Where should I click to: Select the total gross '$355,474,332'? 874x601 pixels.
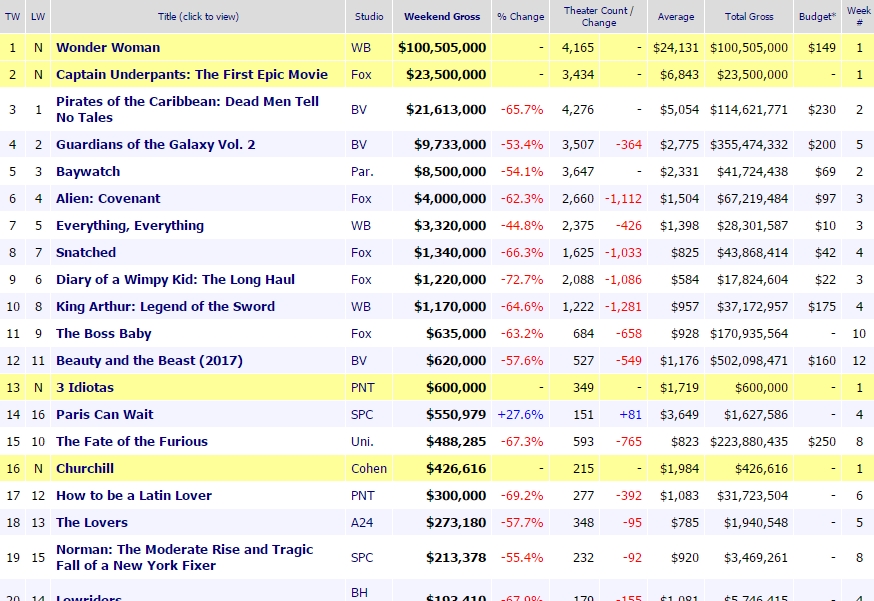749,144
